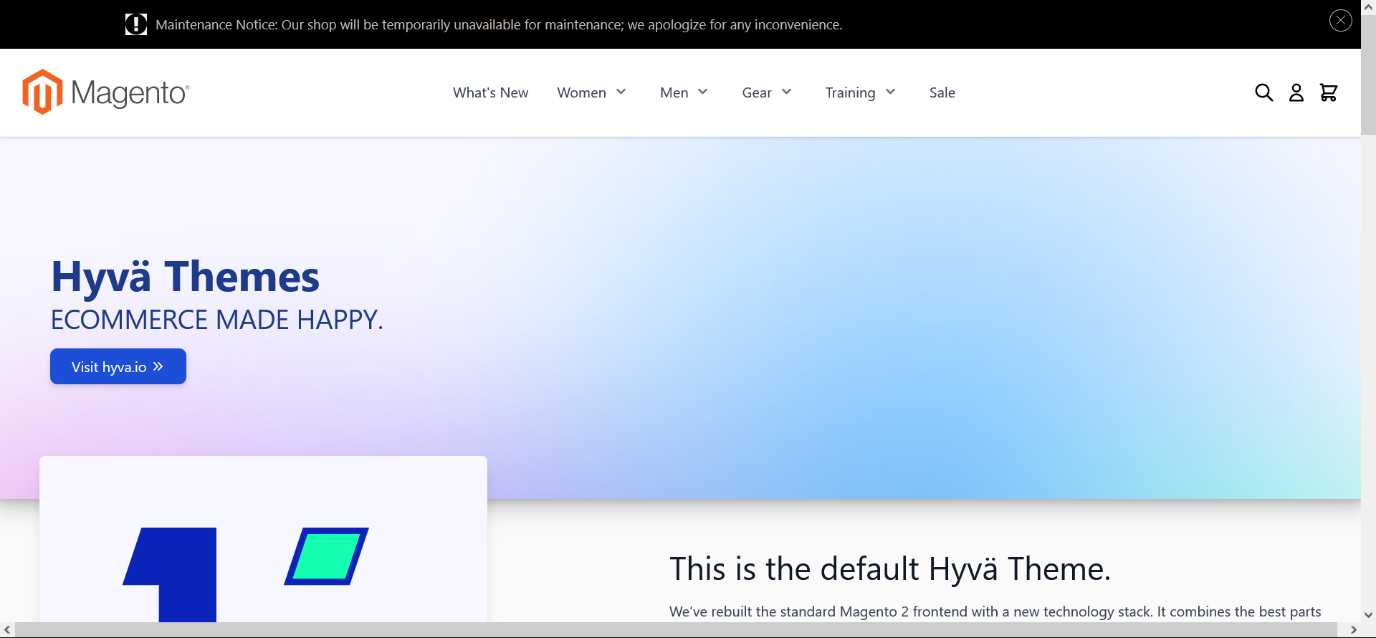Click the customer account icon

pyautogui.click(x=1296, y=93)
